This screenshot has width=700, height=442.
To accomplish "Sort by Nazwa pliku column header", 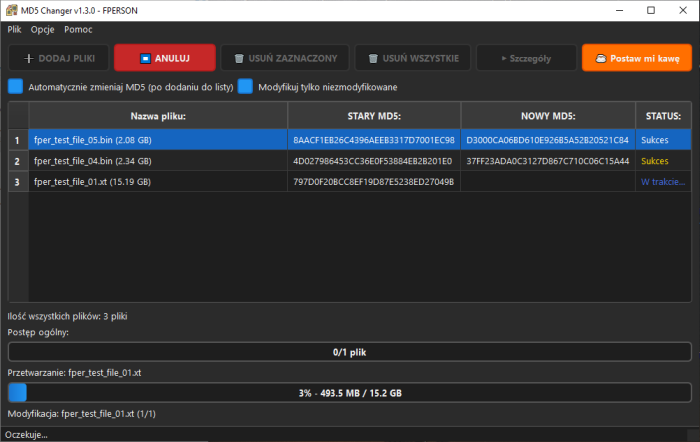I will pos(158,116).
